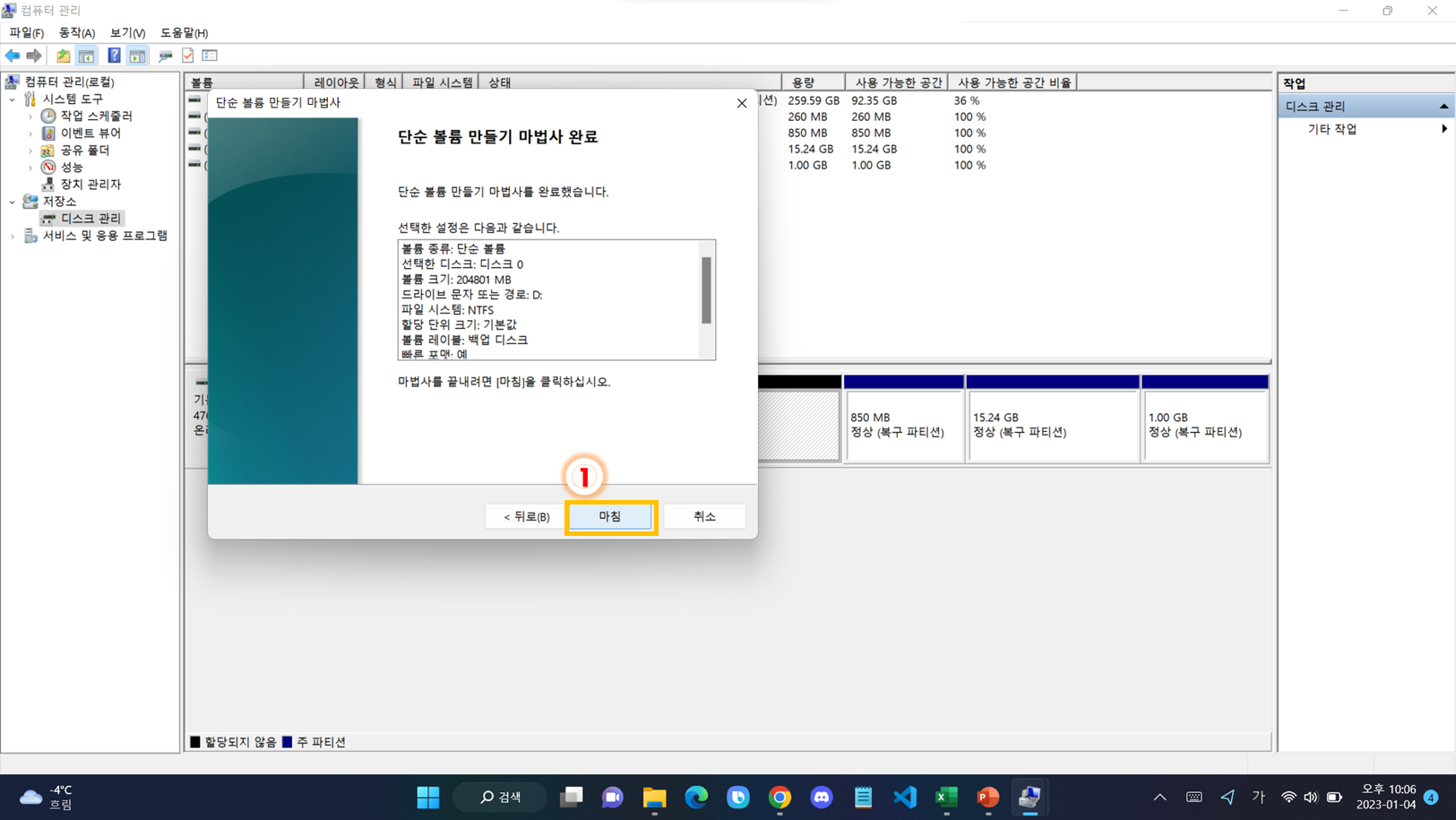The image size is (1456, 820).
Task: Click the blue Back arrow in toolbar
Action: (x=13, y=56)
